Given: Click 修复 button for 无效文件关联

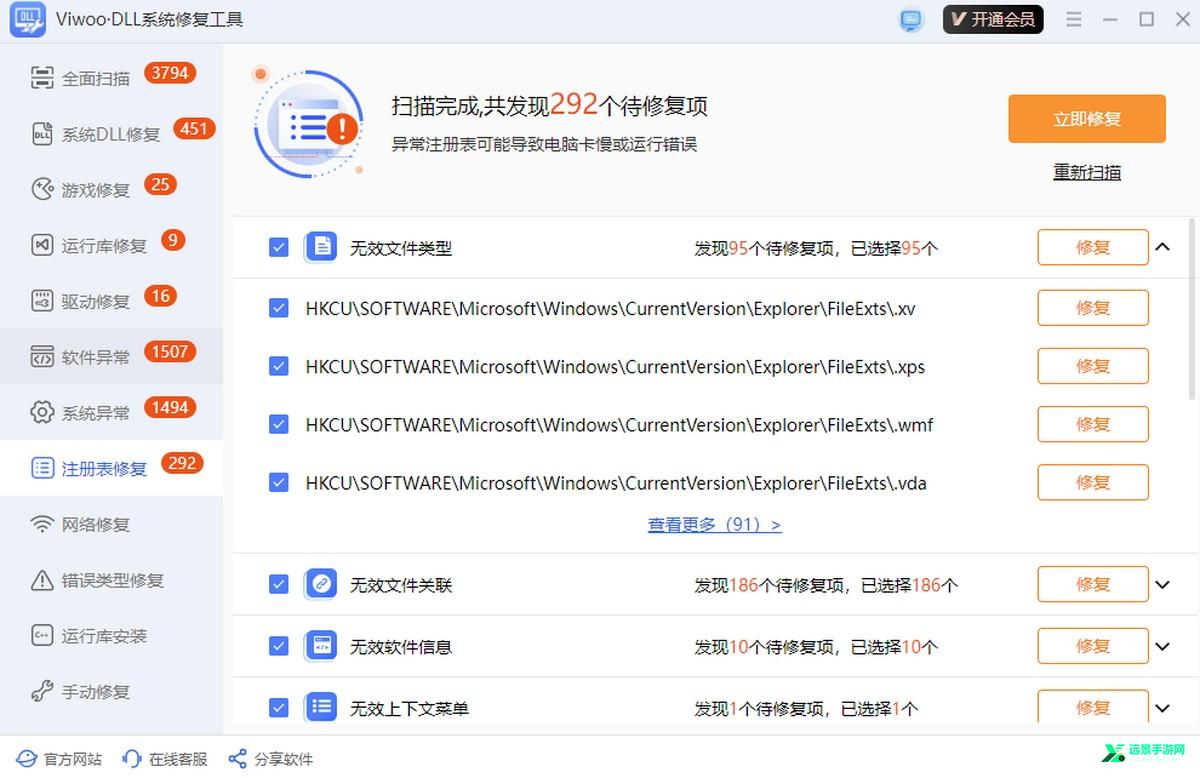Looking at the screenshot, I should pyautogui.click(x=1093, y=584).
